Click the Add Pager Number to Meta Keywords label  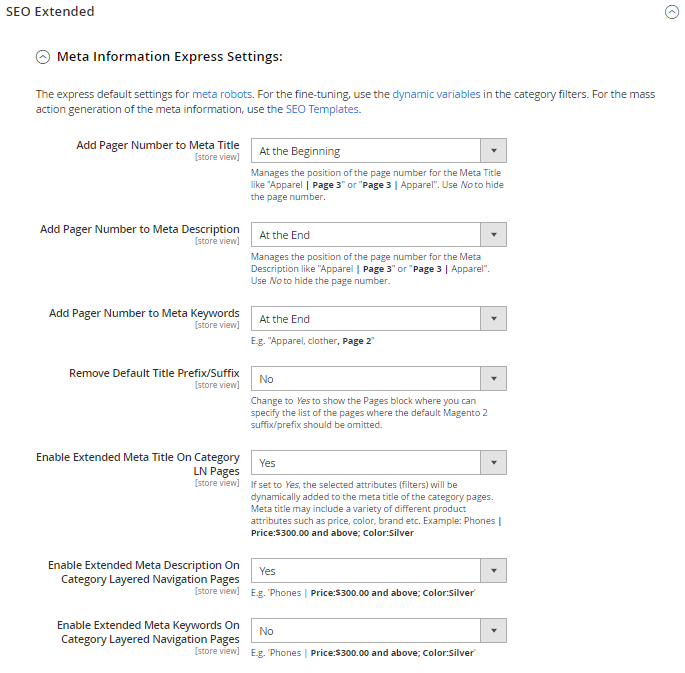click(144, 313)
